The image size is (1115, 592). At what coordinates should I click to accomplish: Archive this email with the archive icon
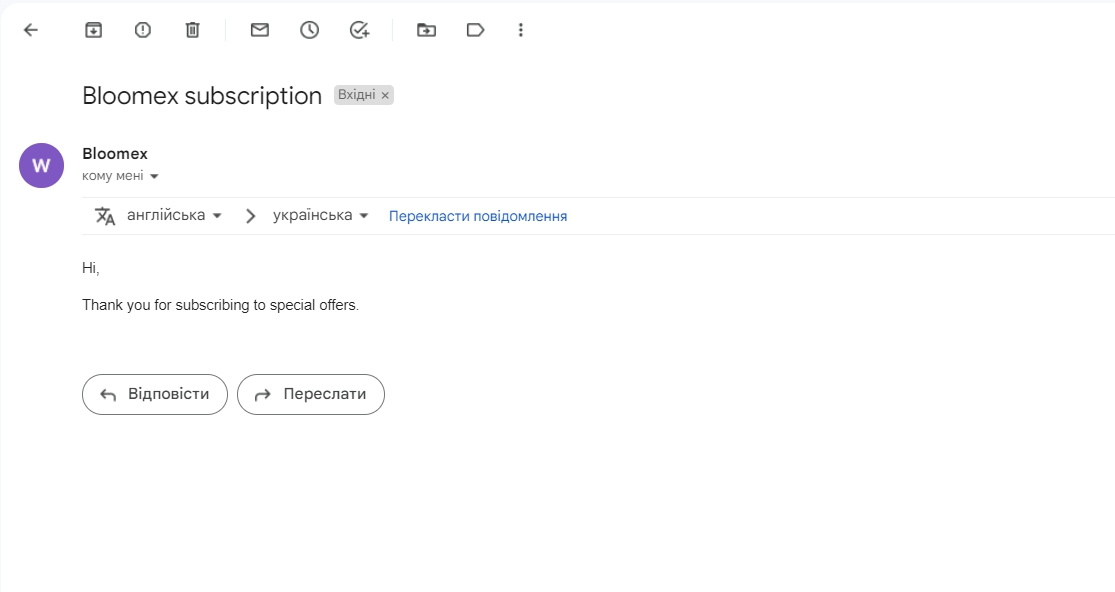pos(93,30)
